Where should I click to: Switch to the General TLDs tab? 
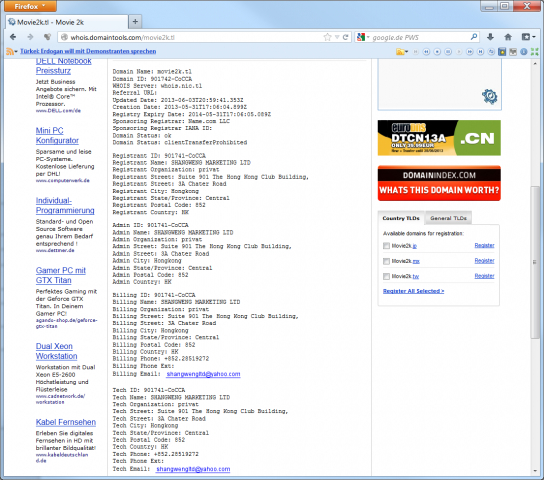coord(448,218)
